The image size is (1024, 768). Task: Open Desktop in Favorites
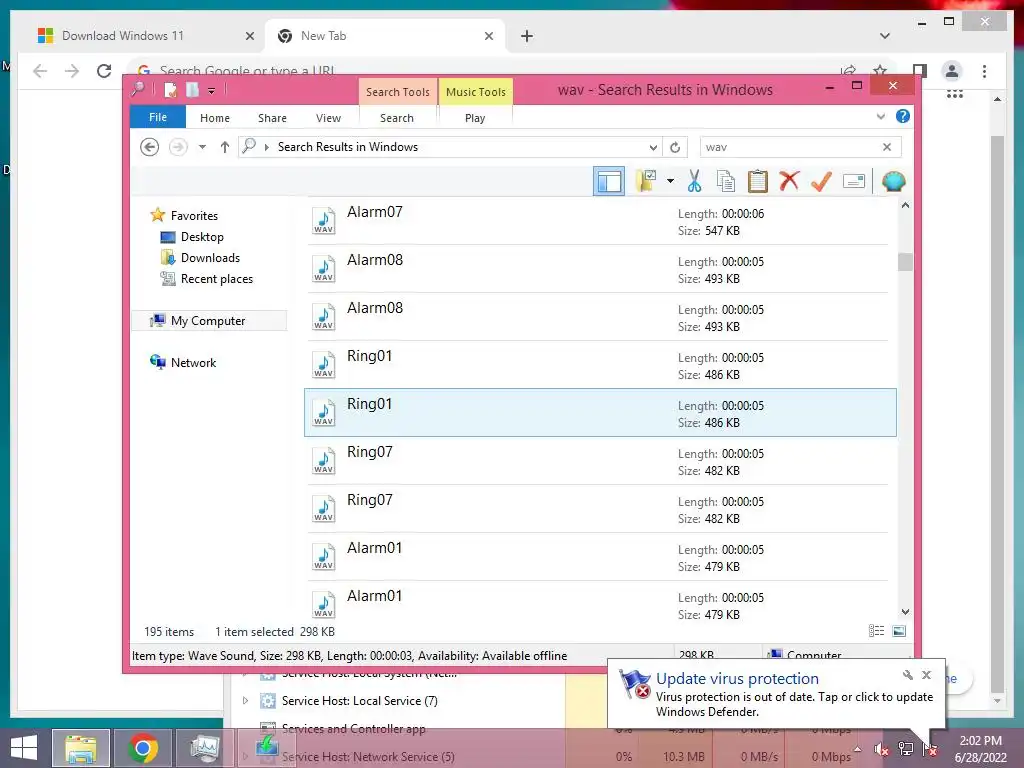(202, 236)
